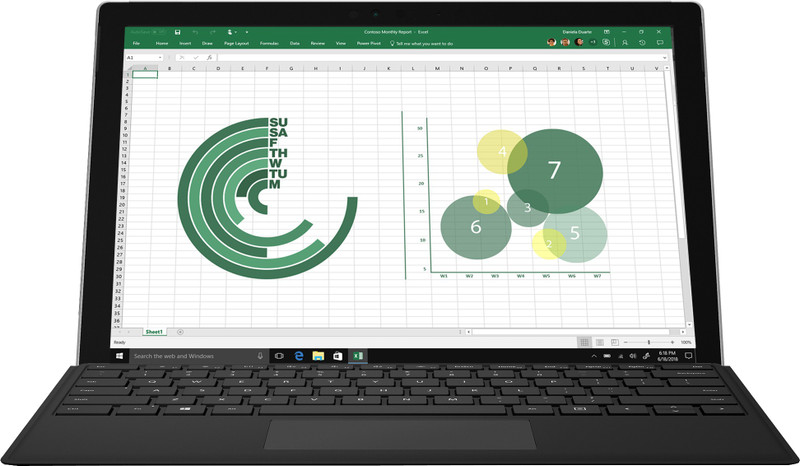Switch to Page Layout view in status bar
The width and height of the screenshot is (800, 466).
pos(598,342)
